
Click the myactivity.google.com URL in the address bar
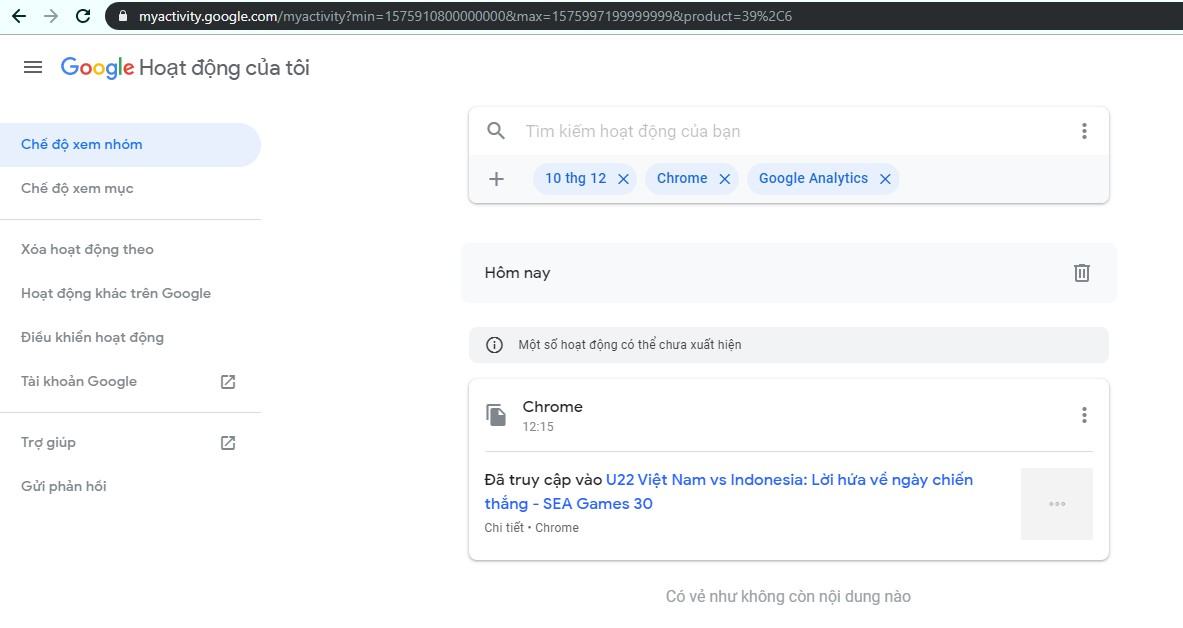pos(465,16)
